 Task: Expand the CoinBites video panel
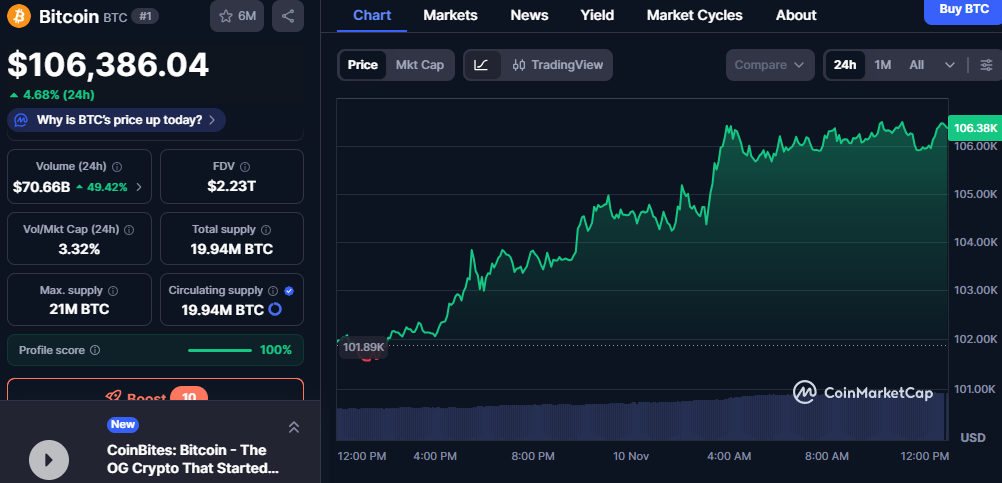point(293,427)
